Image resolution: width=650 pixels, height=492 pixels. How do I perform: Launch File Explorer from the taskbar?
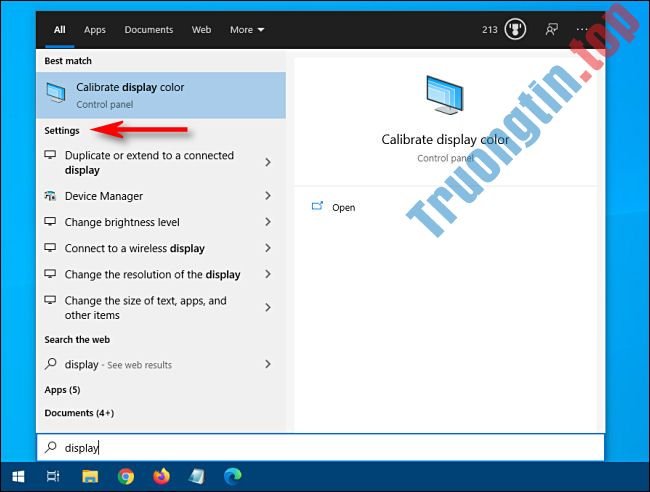90,477
